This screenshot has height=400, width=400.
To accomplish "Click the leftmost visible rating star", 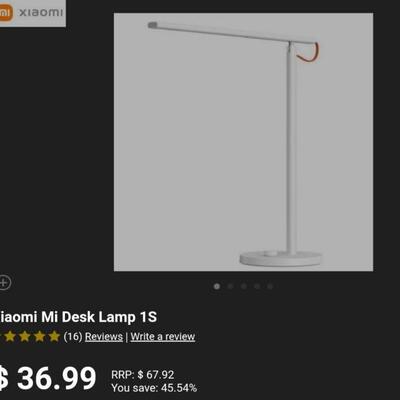I will click(x=10, y=337).
